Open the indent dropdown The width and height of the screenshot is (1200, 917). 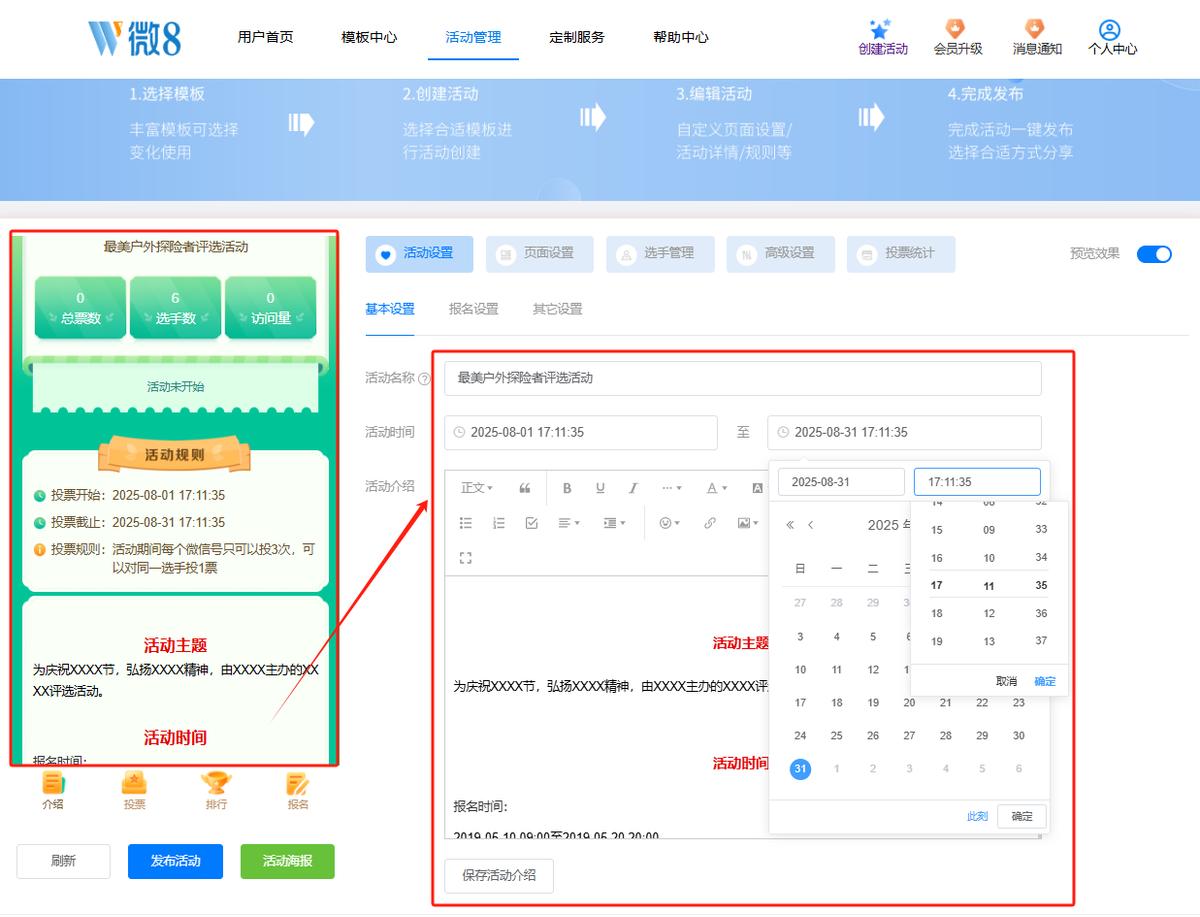(x=615, y=523)
